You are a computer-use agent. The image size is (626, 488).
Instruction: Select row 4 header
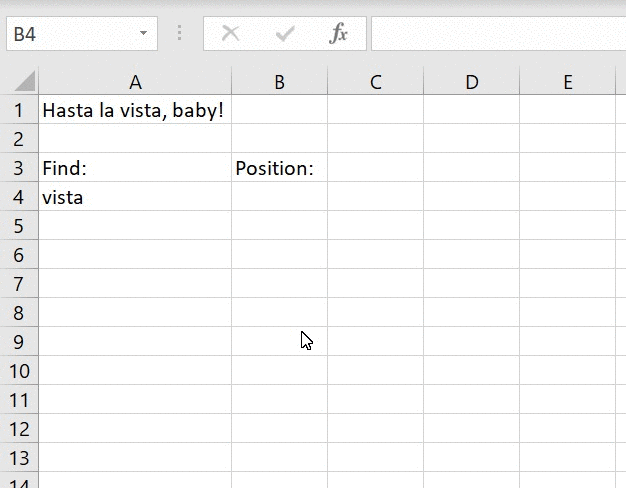point(19,197)
